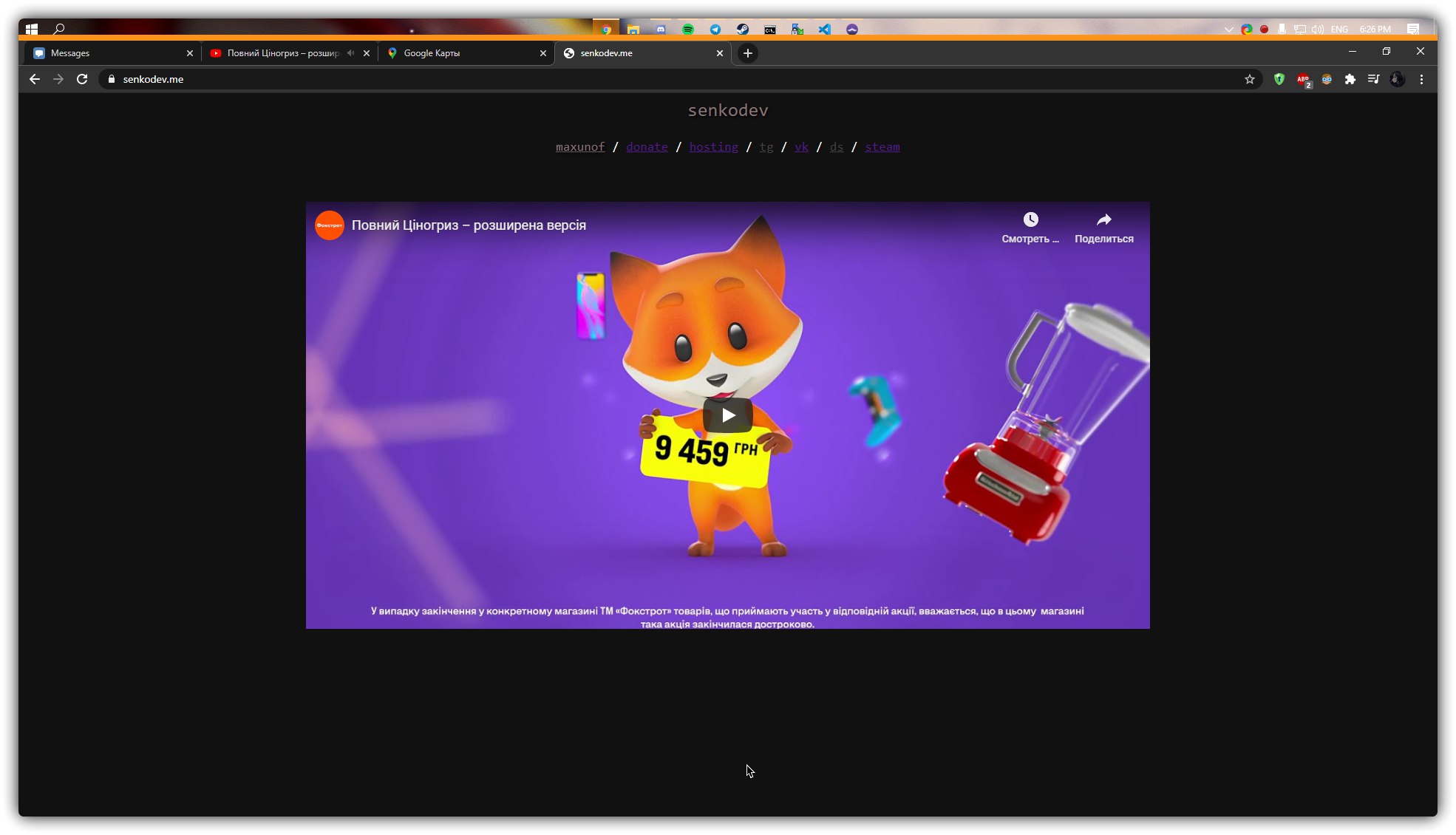Open File Explorer from the taskbar
Screen dimensions: 1456x835
[633, 29]
